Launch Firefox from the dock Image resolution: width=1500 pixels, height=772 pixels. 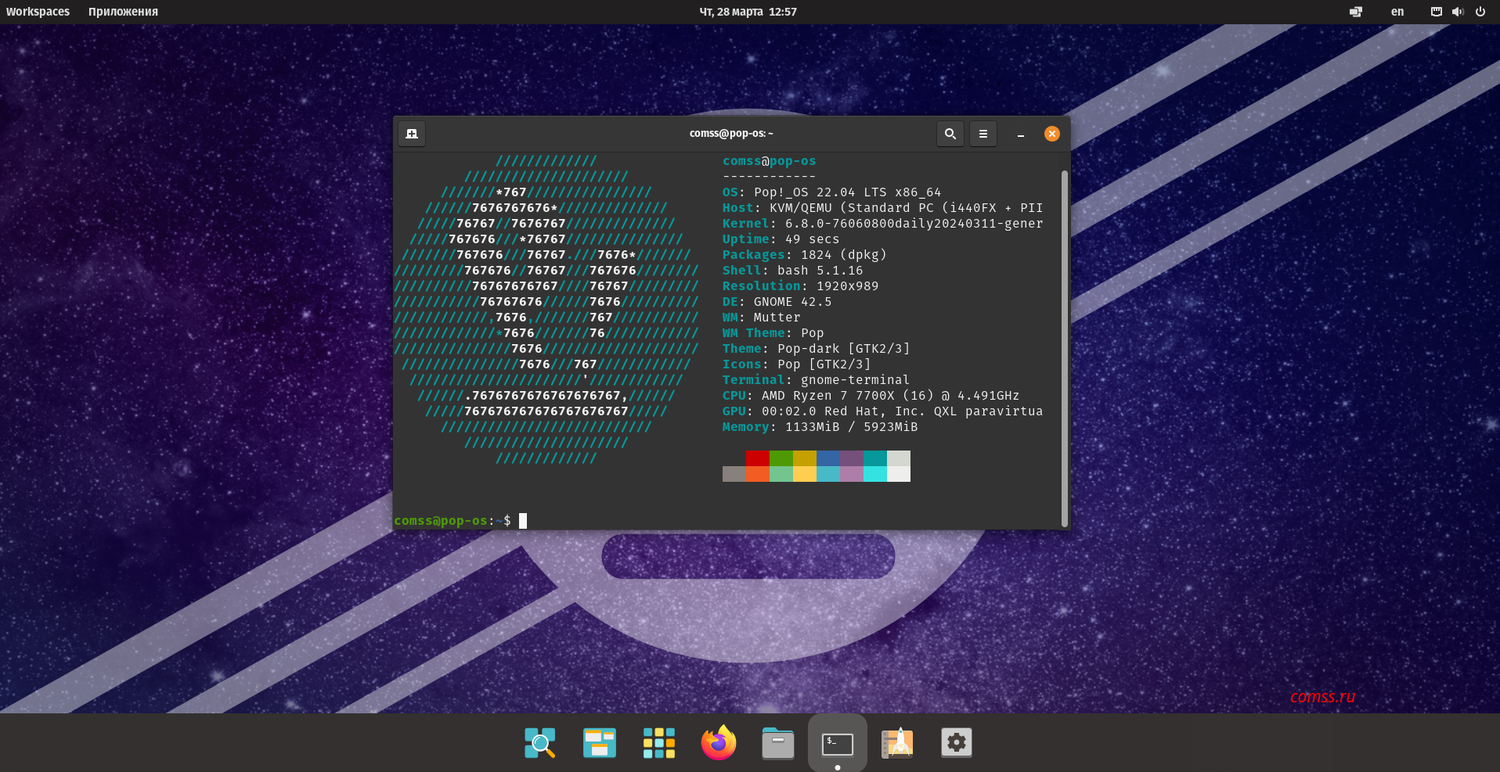pos(718,743)
